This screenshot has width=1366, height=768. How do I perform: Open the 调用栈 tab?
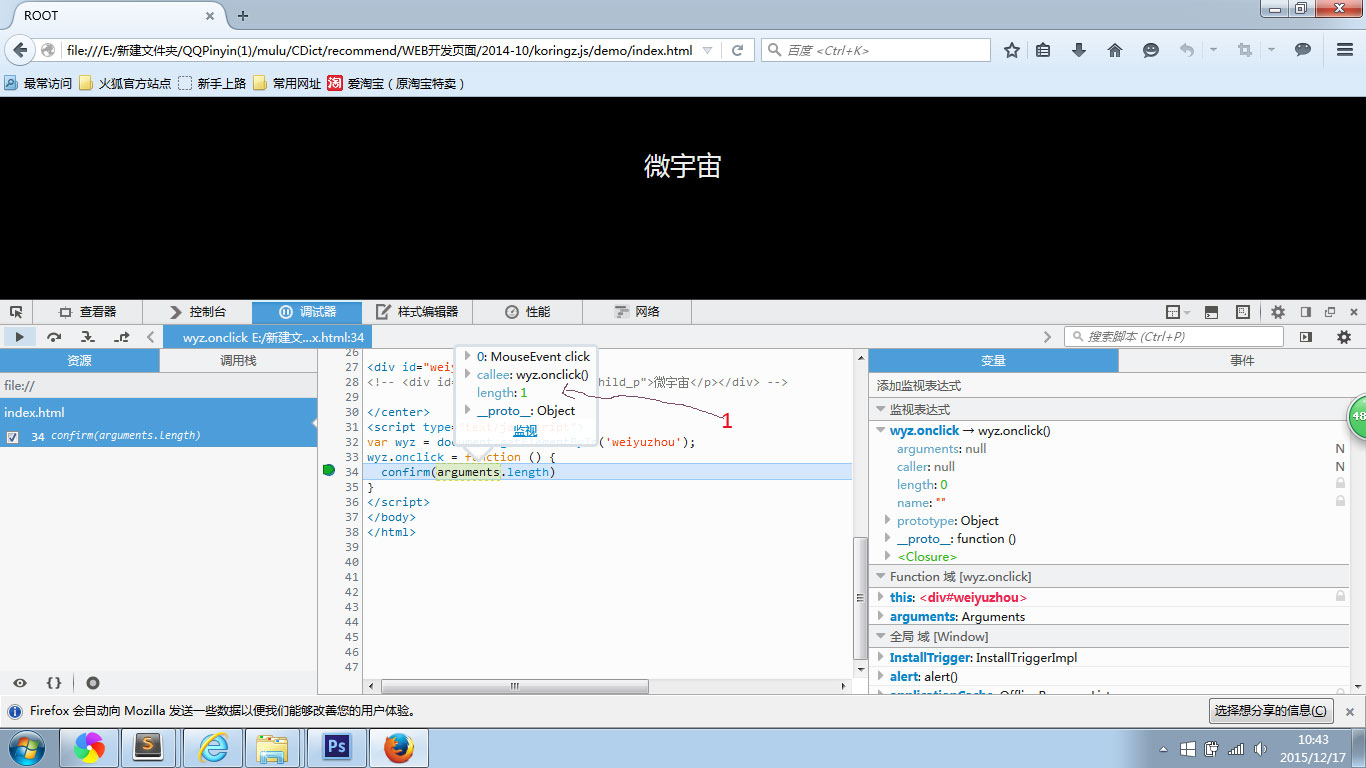[x=238, y=361]
